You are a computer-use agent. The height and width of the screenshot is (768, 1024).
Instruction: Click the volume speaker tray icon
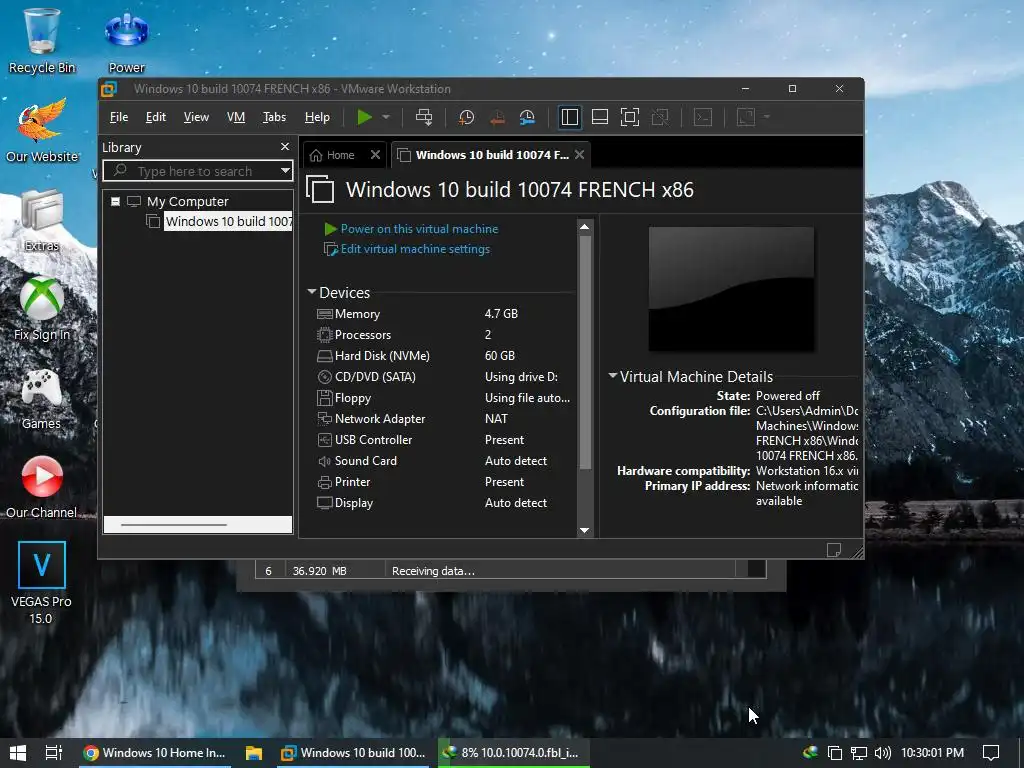tap(883, 753)
